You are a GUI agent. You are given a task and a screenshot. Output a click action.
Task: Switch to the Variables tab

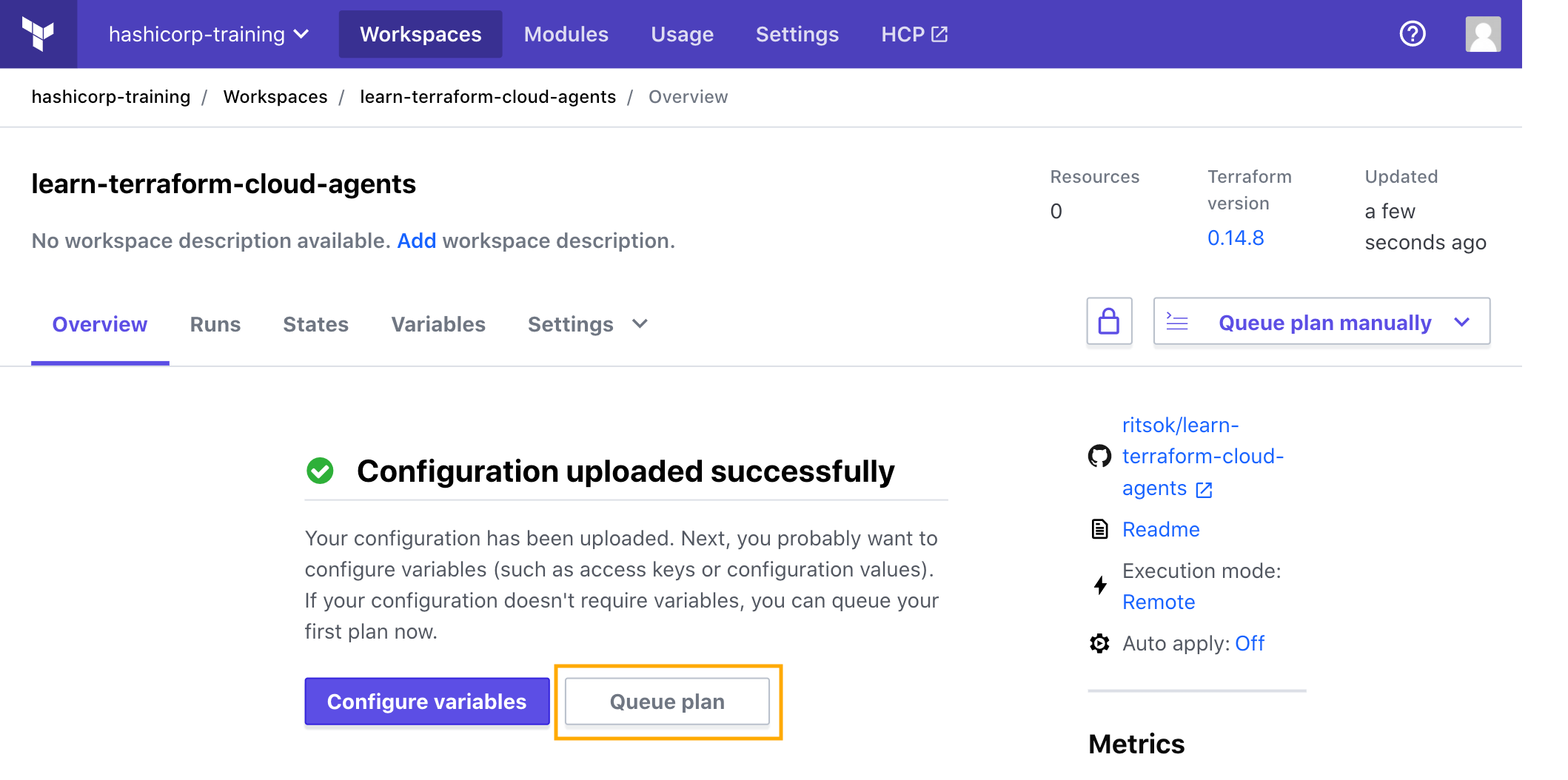(438, 324)
